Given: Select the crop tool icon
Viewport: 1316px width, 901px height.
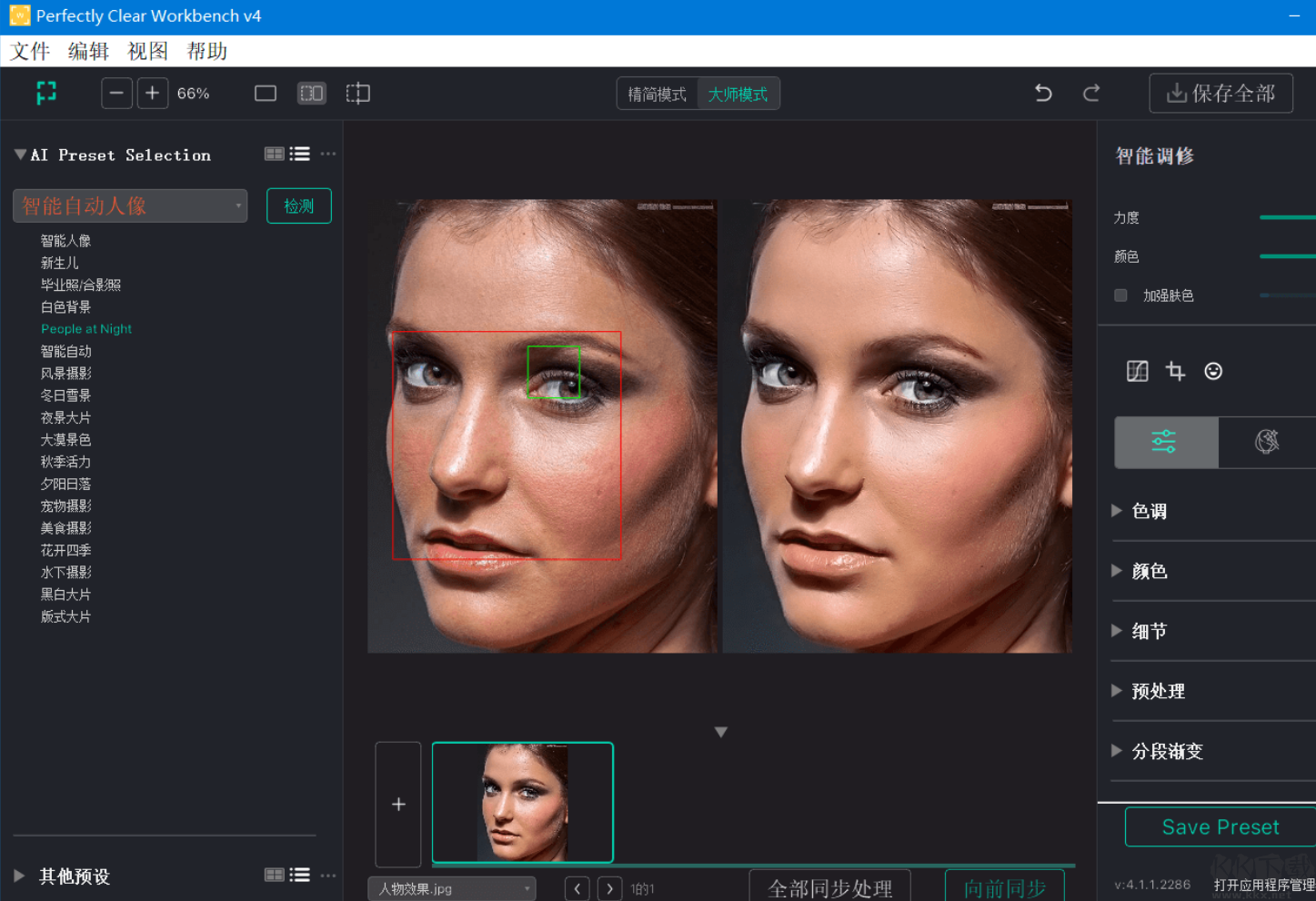Looking at the screenshot, I should coord(1175,371).
